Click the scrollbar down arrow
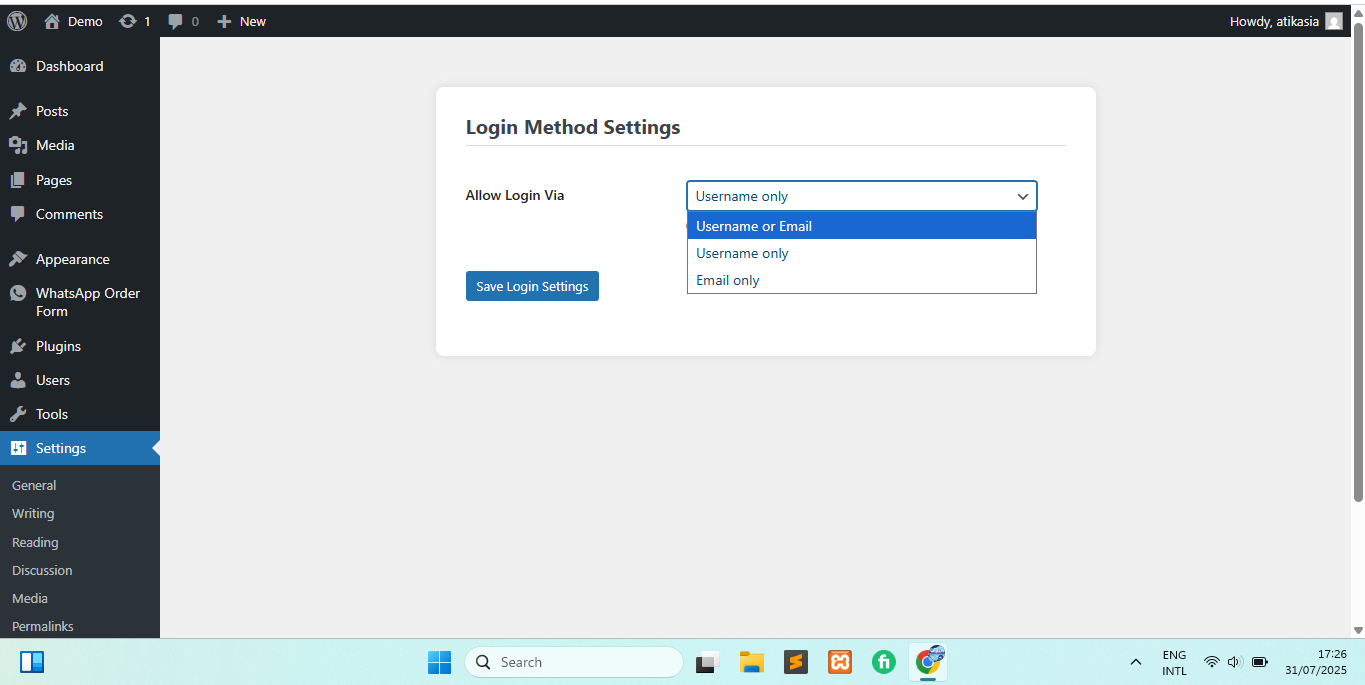The width and height of the screenshot is (1365, 685). (1358, 630)
